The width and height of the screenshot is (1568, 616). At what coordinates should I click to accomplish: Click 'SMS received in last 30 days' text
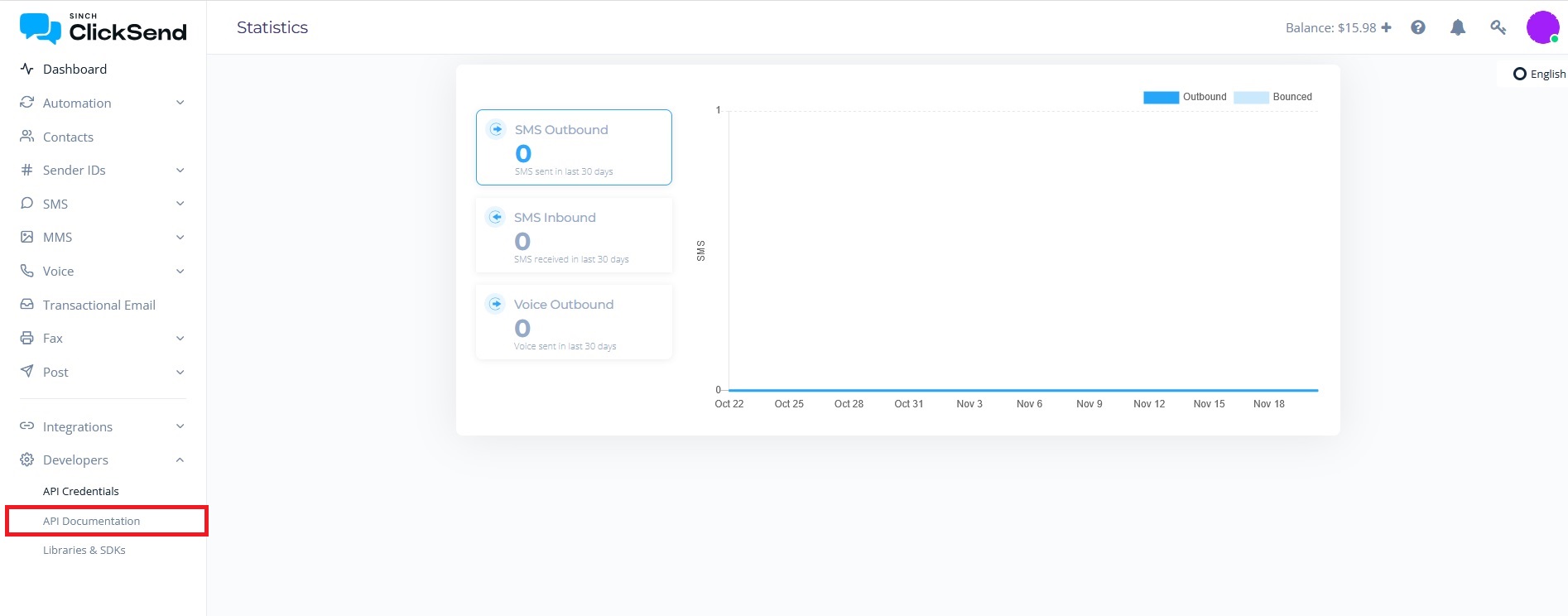pos(571,259)
